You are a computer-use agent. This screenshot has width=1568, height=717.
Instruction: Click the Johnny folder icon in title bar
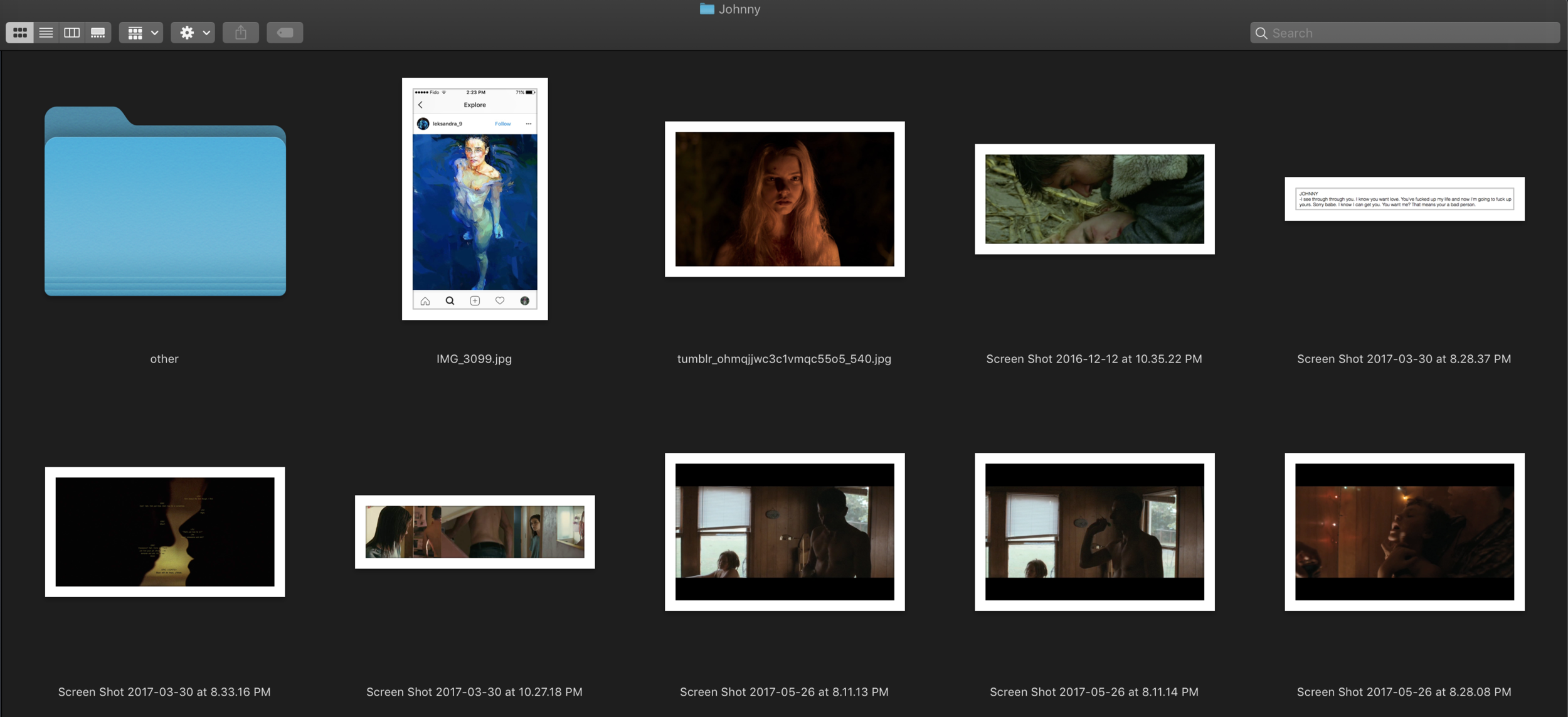point(707,9)
